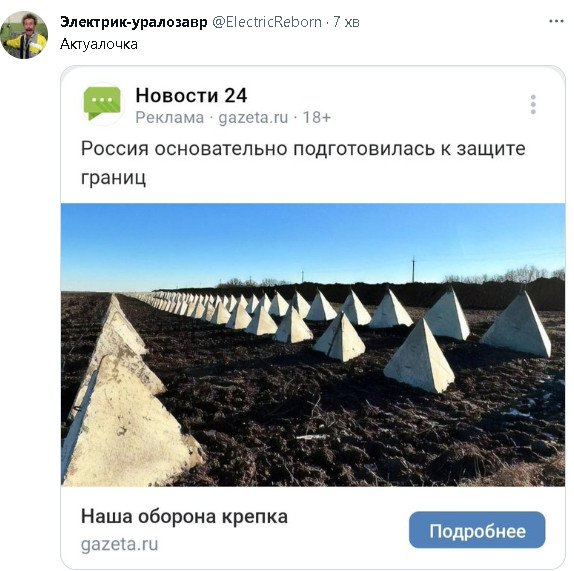Image resolution: width=574 pixels, height=571 pixels.
Task: Open the gazeta.ru link under the caption
Action: pos(119,544)
